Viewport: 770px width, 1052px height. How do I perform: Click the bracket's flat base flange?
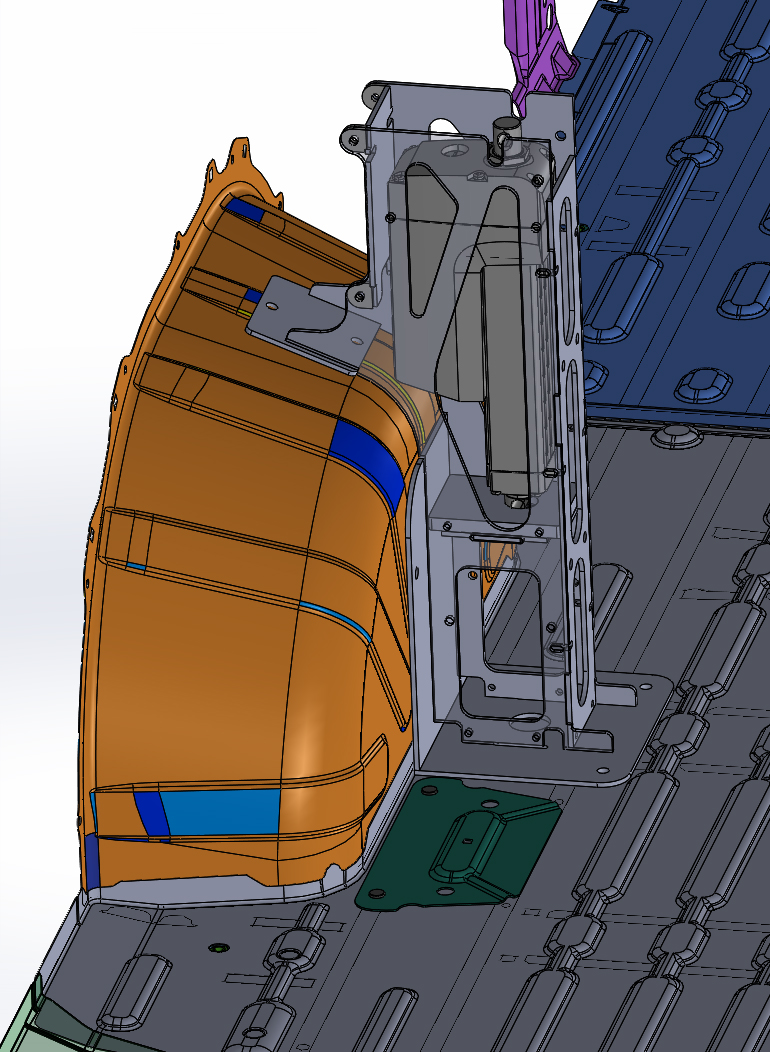(640, 700)
